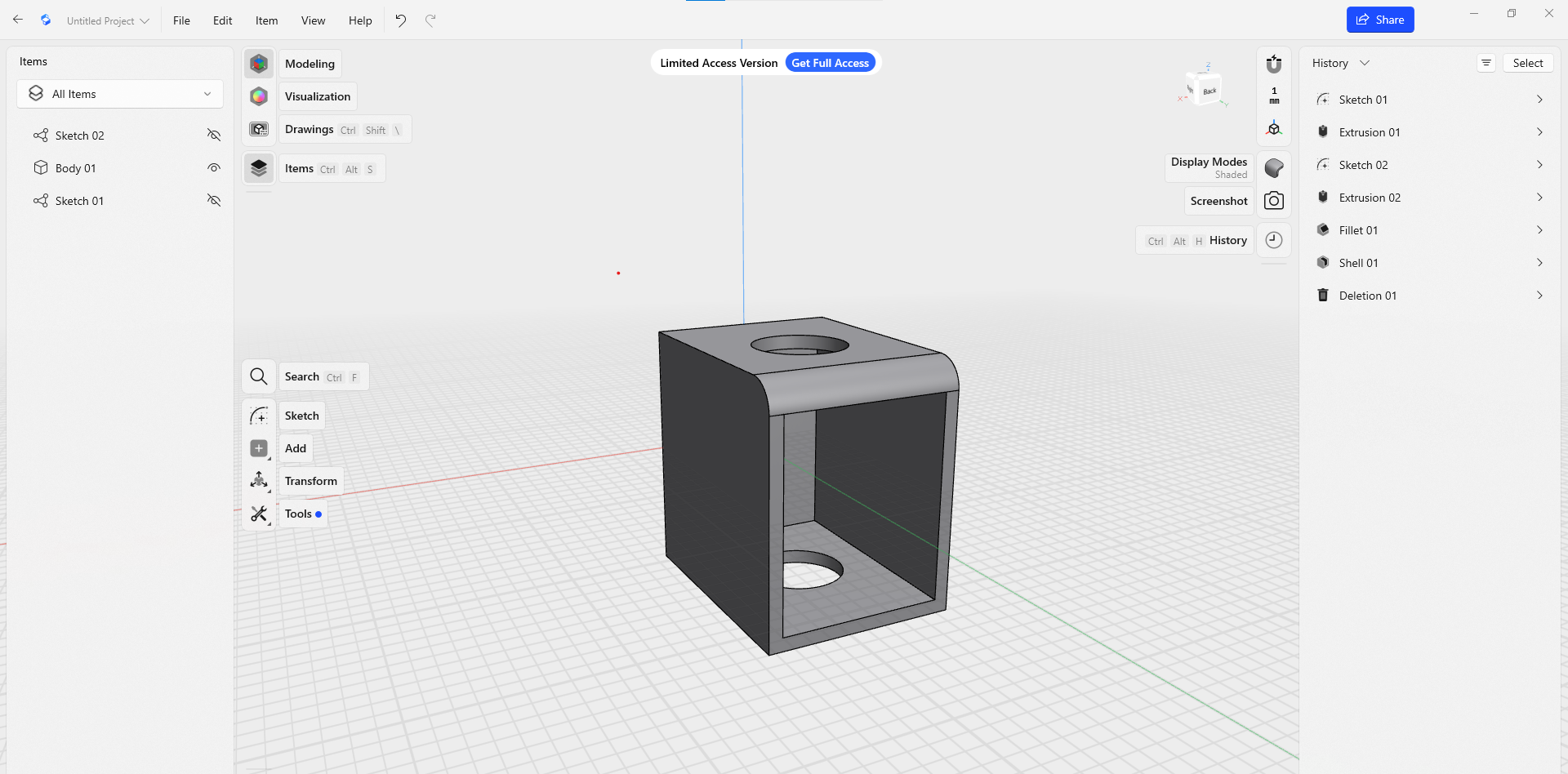Click the history filter icon
Screen dimensions: 1568x774
pyautogui.click(x=1486, y=63)
